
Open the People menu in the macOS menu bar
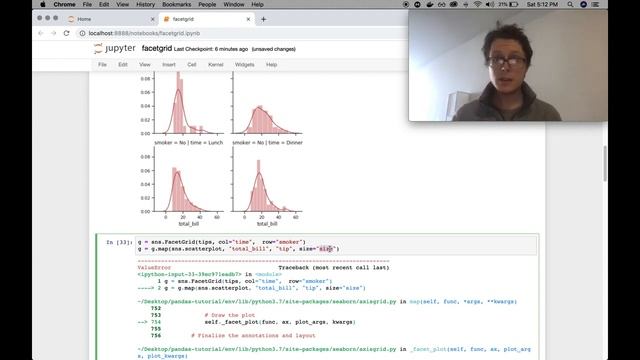pos(207,4)
